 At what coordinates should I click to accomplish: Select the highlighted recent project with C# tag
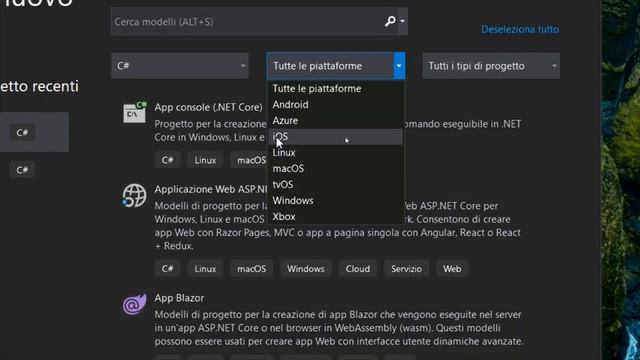tap(34, 132)
